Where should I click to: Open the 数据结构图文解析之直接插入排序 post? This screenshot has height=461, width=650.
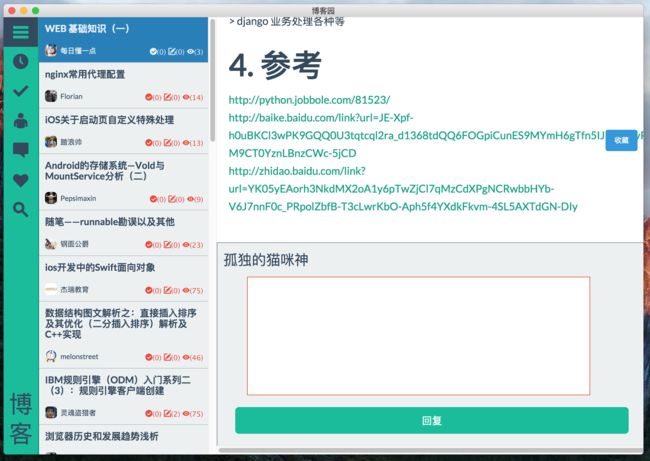(x=121, y=323)
